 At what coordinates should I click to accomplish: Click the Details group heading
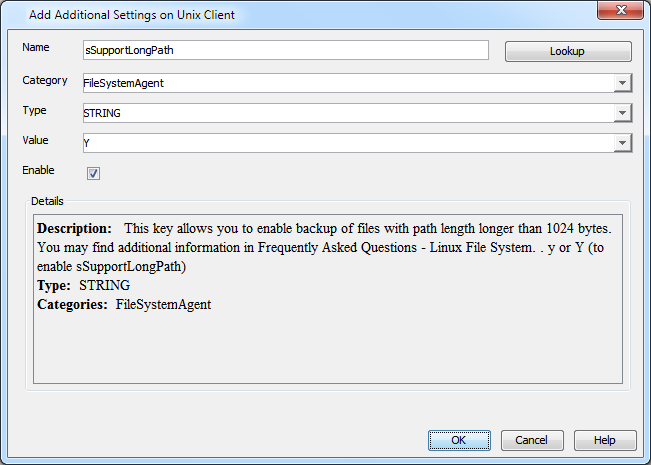pyautogui.click(x=47, y=201)
